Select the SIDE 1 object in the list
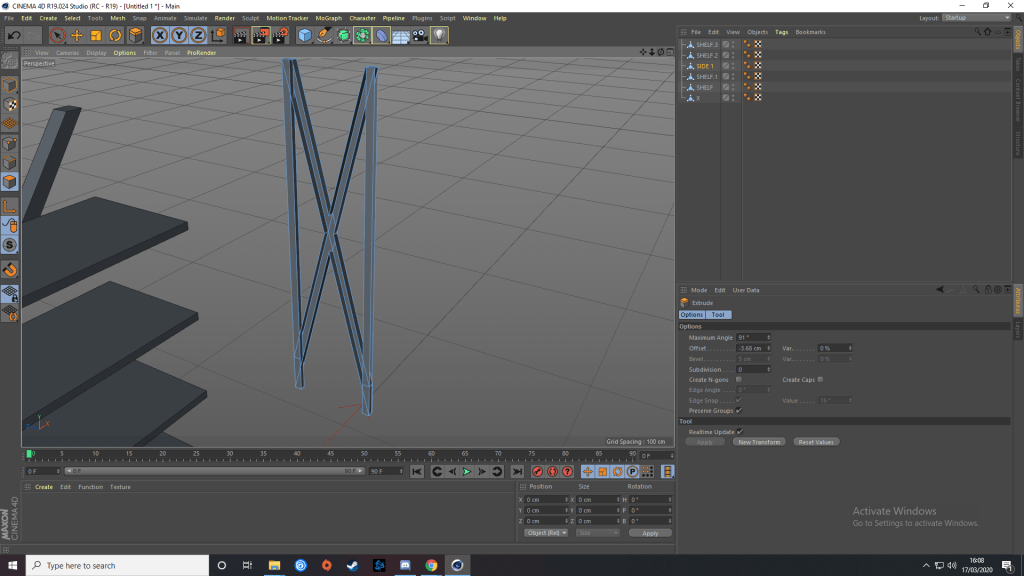The height and width of the screenshot is (576, 1024). pos(705,66)
